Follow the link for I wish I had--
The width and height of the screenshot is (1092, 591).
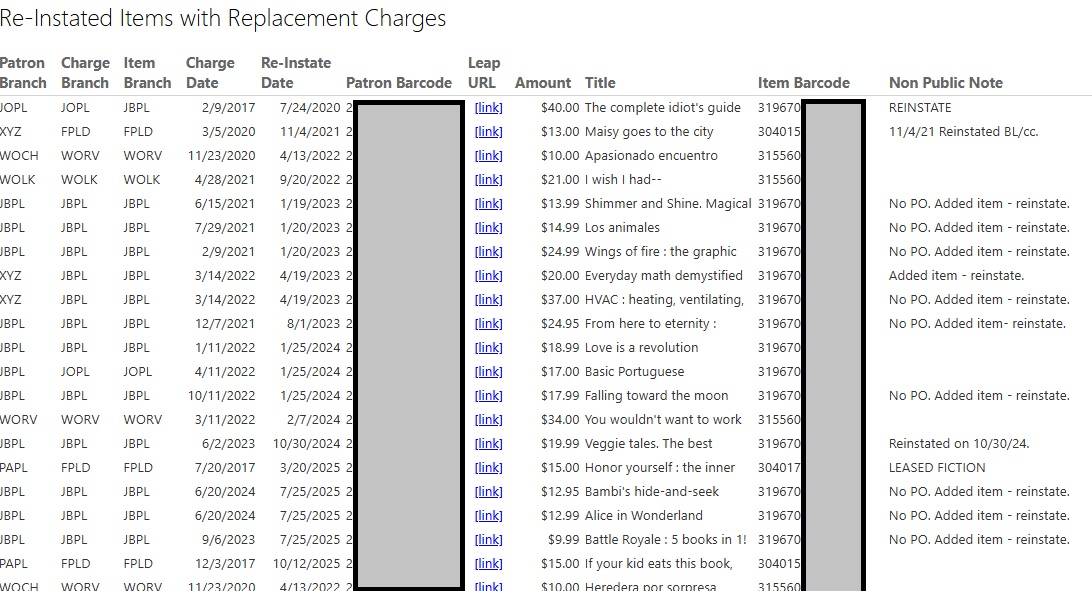(x=488, y=180)
